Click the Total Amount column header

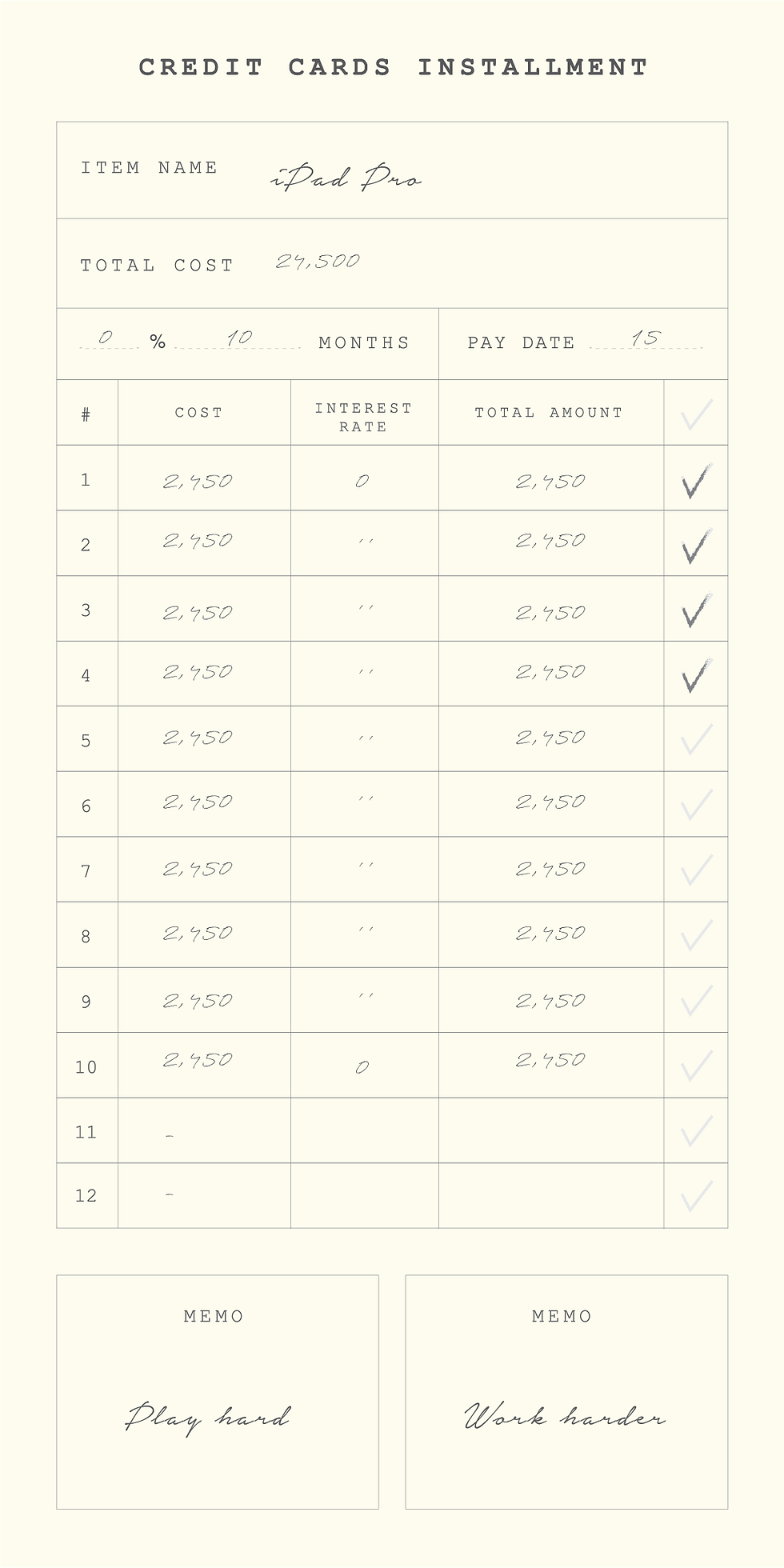click(549, 413)
